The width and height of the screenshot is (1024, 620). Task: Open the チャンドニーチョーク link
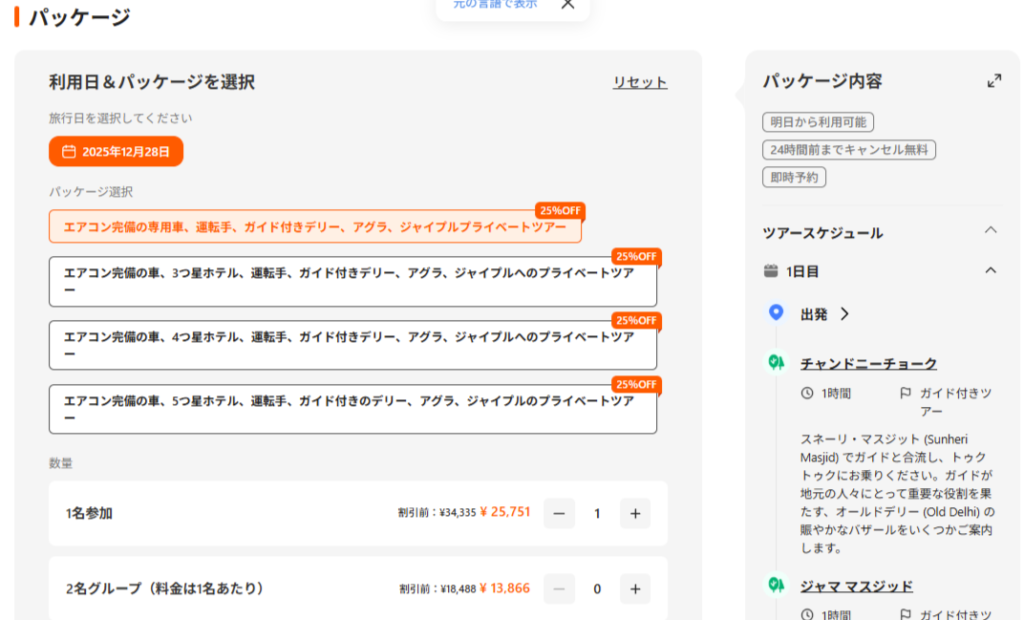click(869, 363)
